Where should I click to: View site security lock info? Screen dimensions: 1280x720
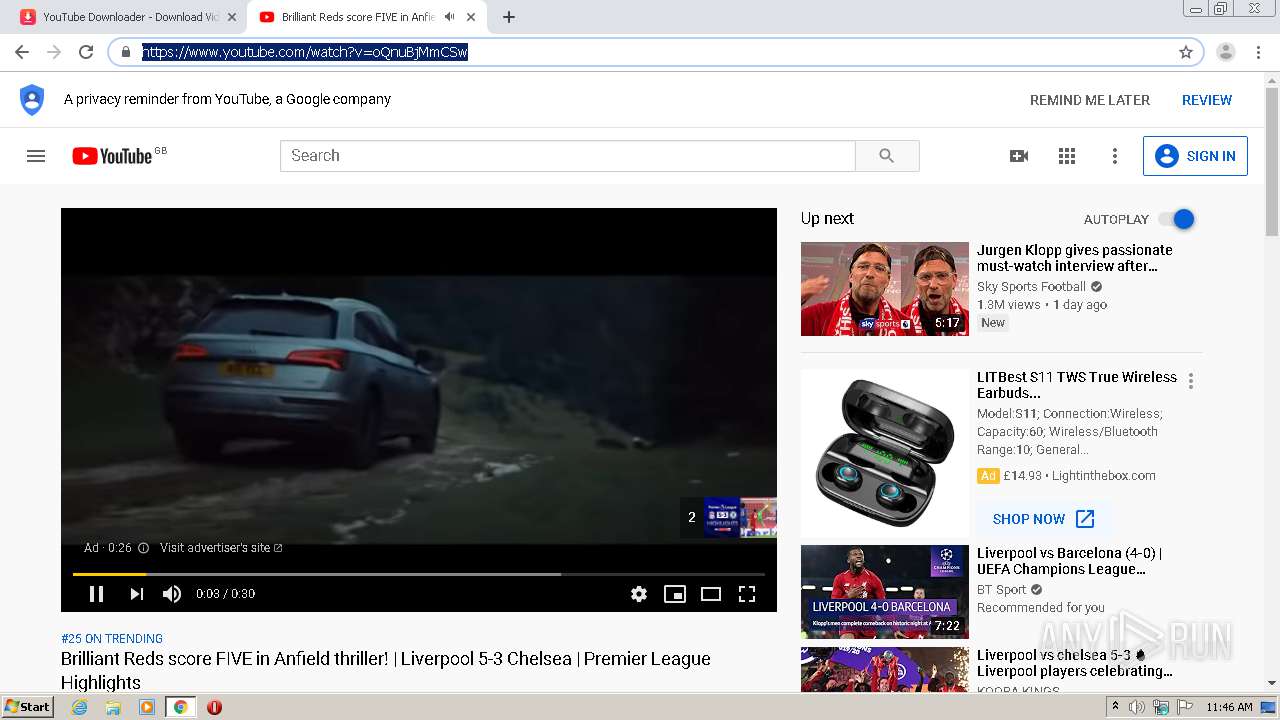click(126, 52)
